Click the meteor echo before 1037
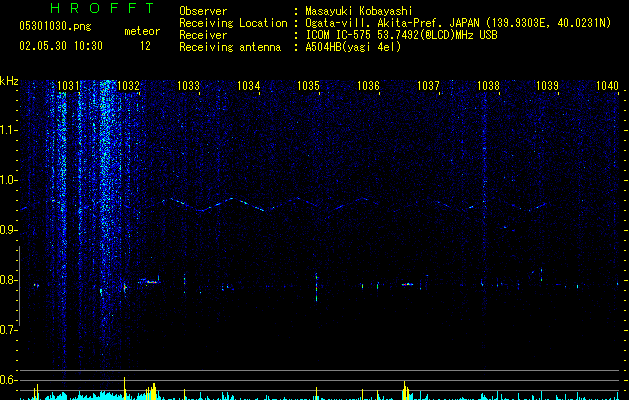Image resolution: width=629 pixels, height=400 pixels. 408,284
